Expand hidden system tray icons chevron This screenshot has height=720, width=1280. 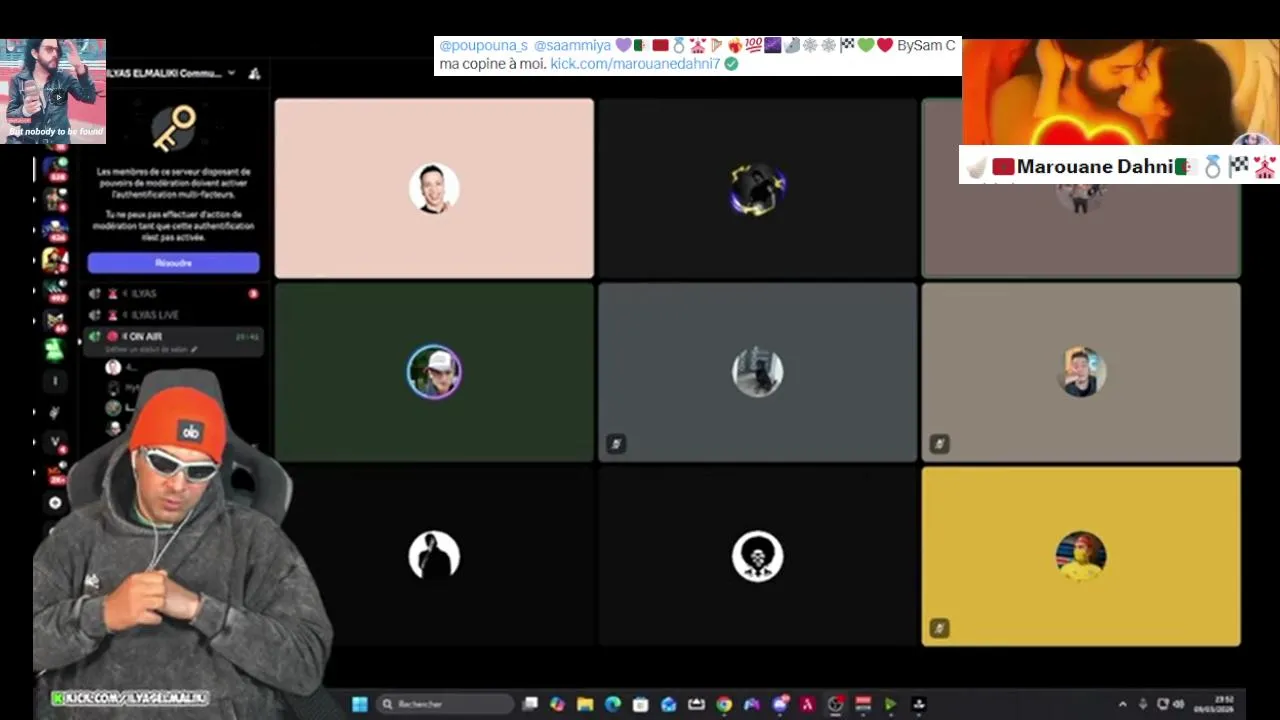(1122, 704)
